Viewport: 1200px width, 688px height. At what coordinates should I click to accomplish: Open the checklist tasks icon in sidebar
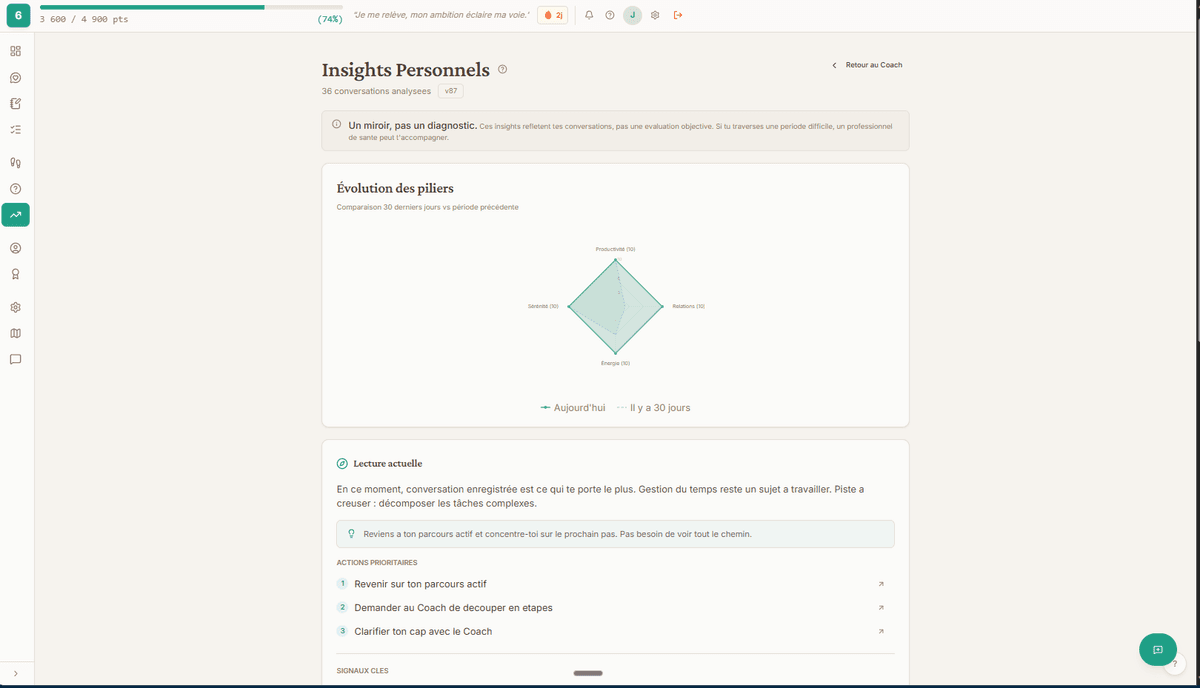pos(15,129)
